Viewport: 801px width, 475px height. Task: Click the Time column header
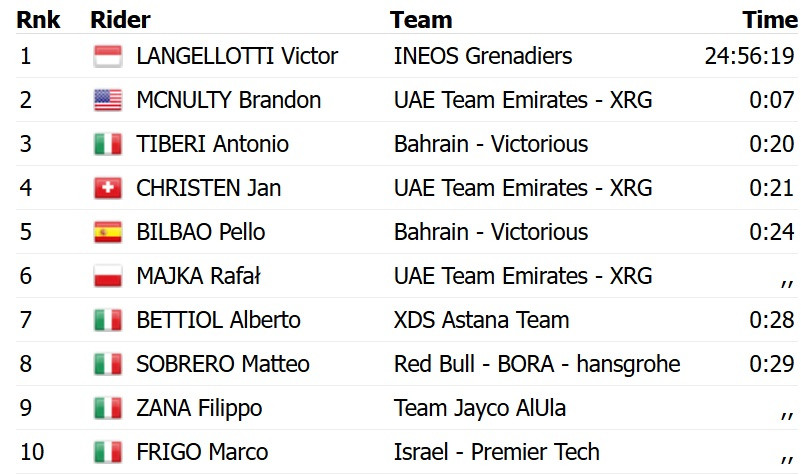(x=769, y=20)
